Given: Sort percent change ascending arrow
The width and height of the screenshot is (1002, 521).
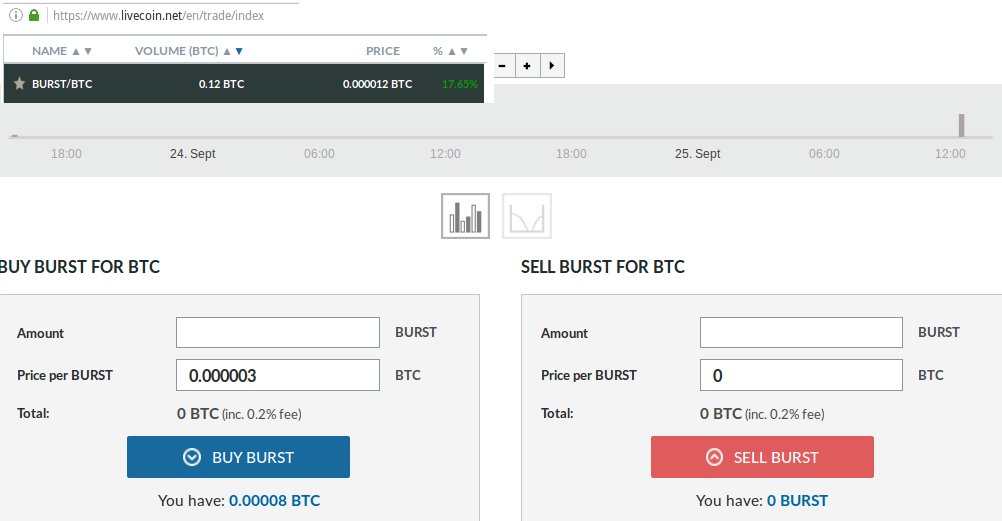Looking at the screenshot, I should [x=452, y=51].
